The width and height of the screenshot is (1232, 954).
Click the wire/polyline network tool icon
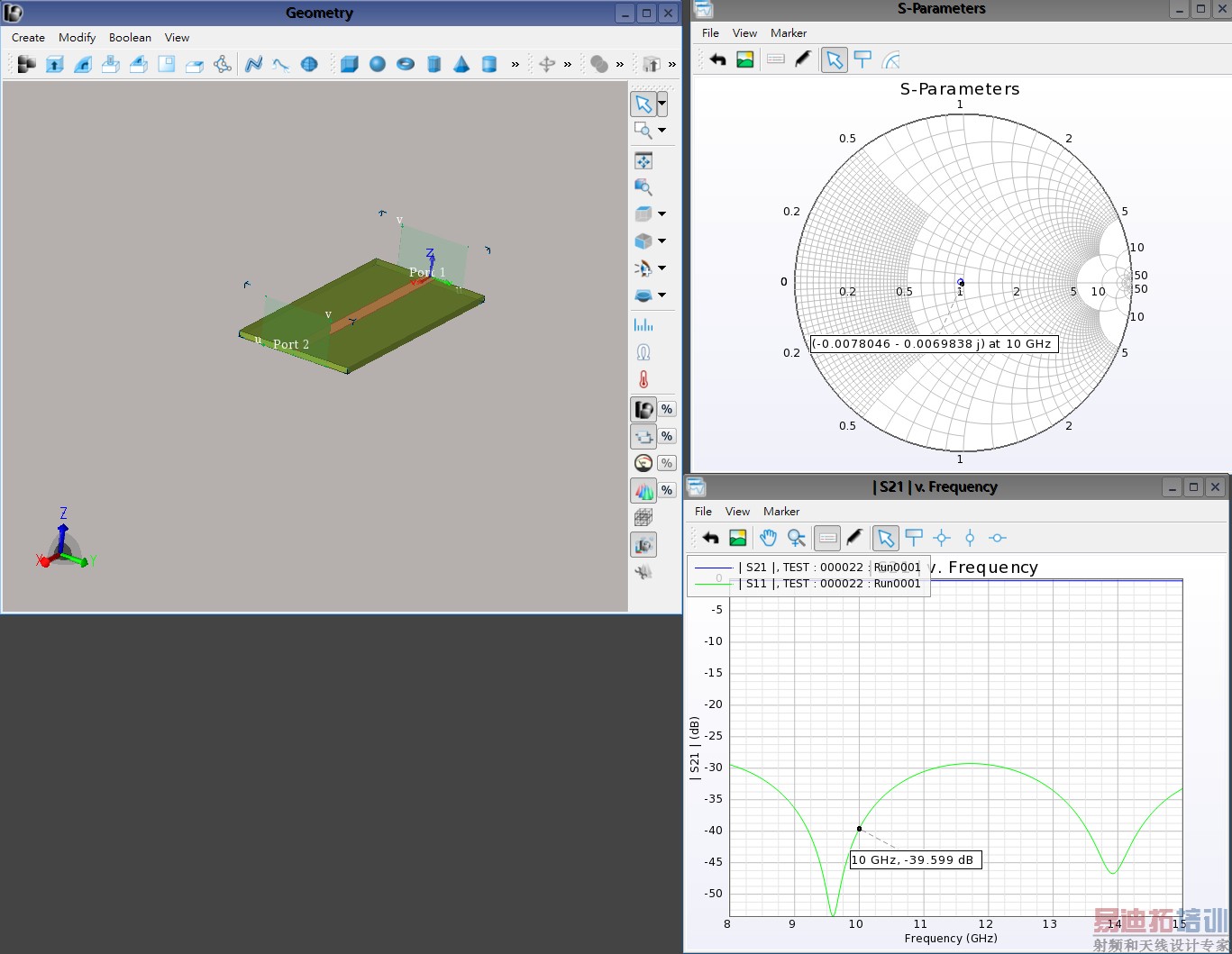tap(222, 64)
